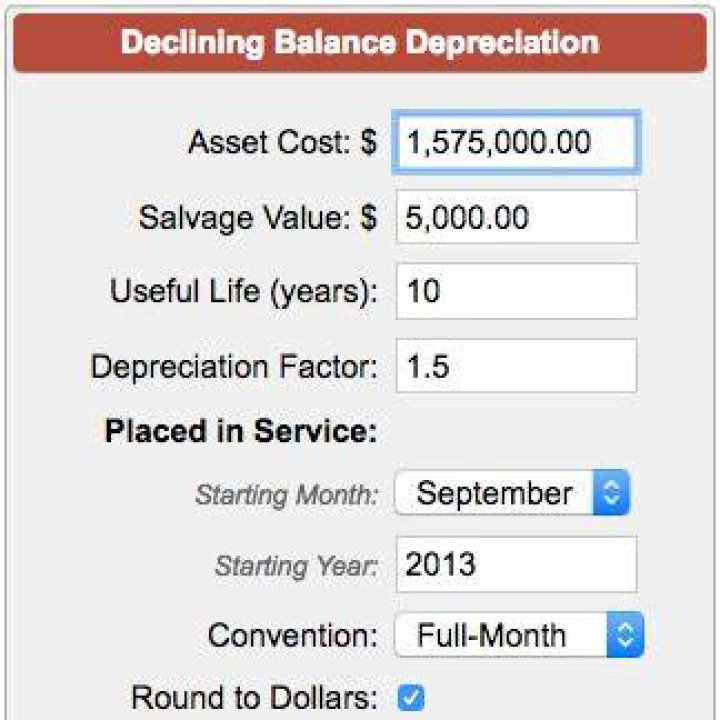Click the Full-Month dropdown arrow icon
The image size is (720, 720).
[625, 635]
